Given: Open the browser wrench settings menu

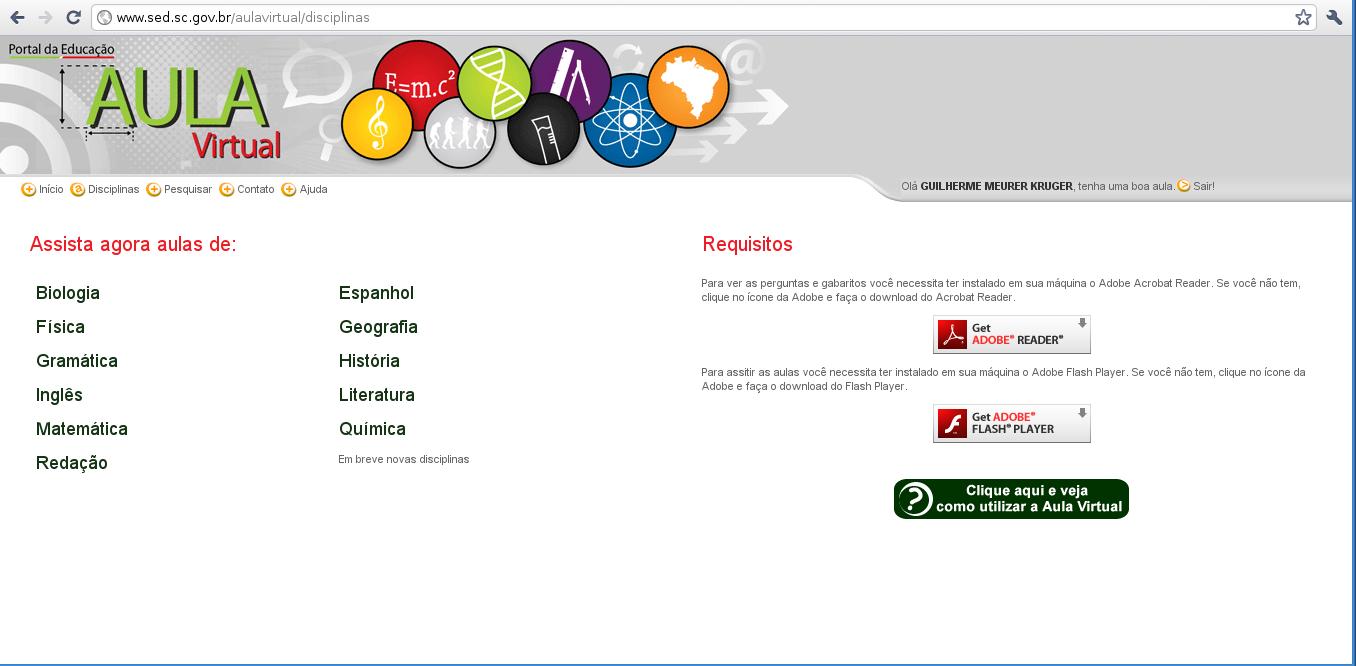Looking at the screenshot, I should pos(1334,17).
